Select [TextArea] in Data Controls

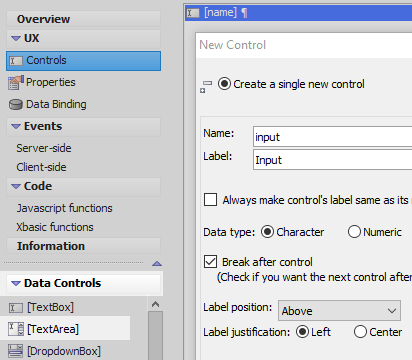[53, 329]
